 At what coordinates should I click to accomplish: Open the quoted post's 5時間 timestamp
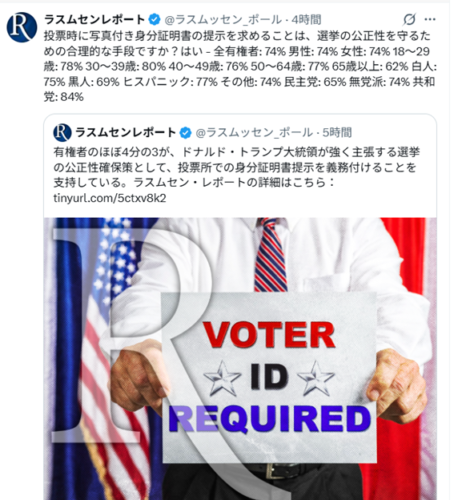click(337, 133)
